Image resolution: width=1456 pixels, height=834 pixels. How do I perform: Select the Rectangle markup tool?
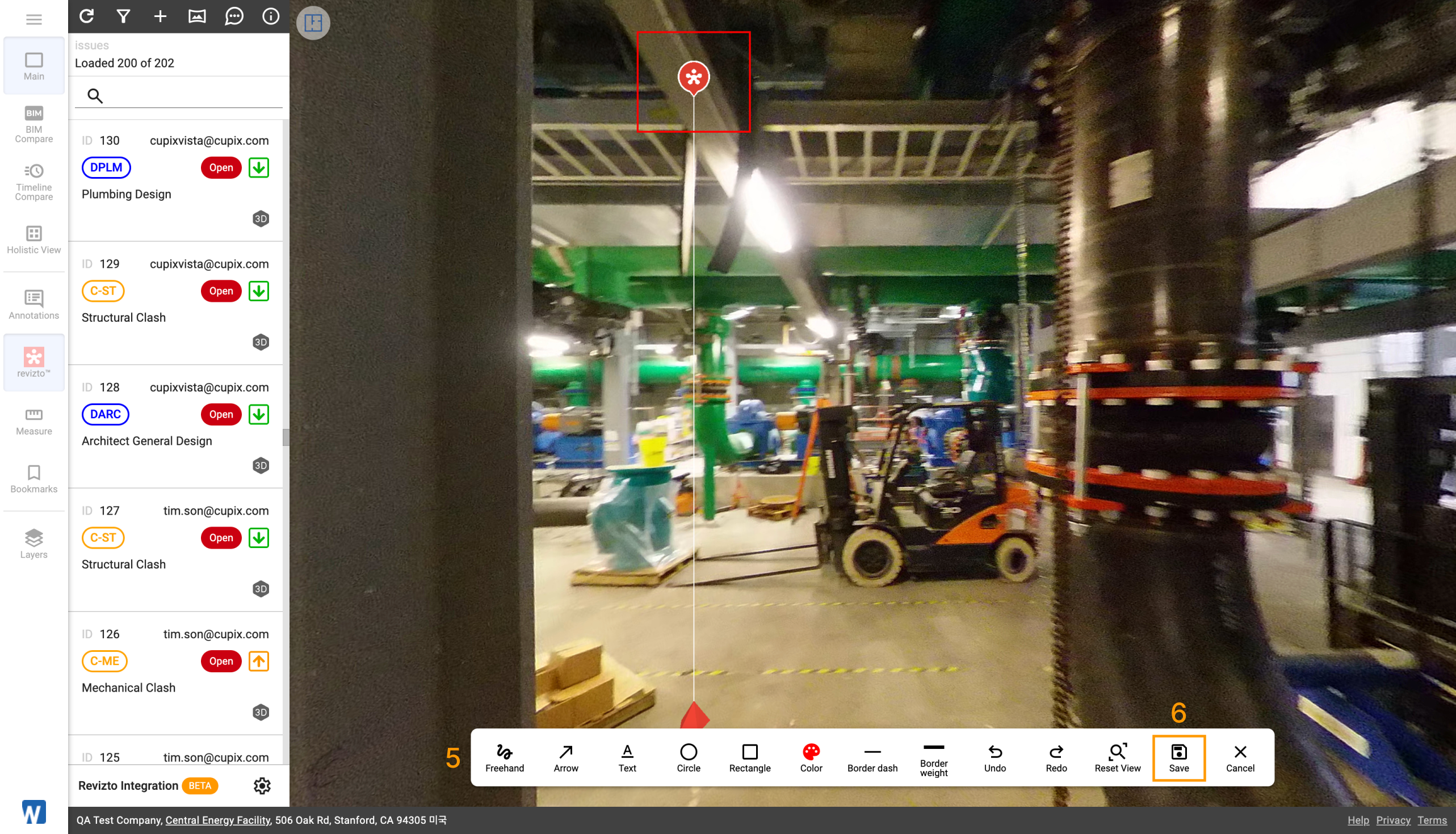click(x=750, y=758)
